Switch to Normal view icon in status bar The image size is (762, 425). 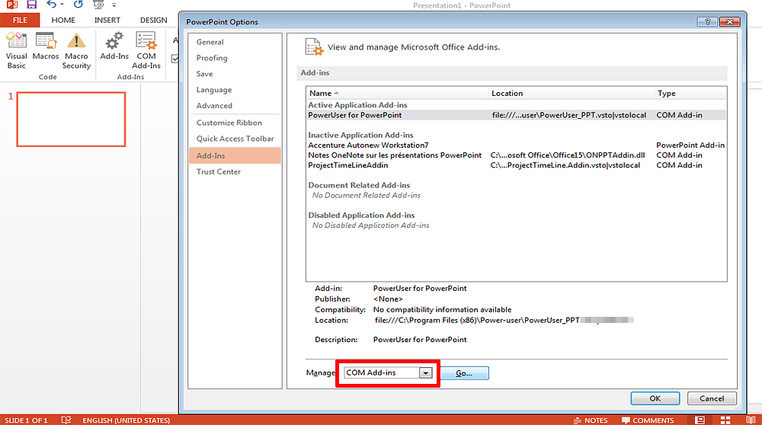[700, 420]
